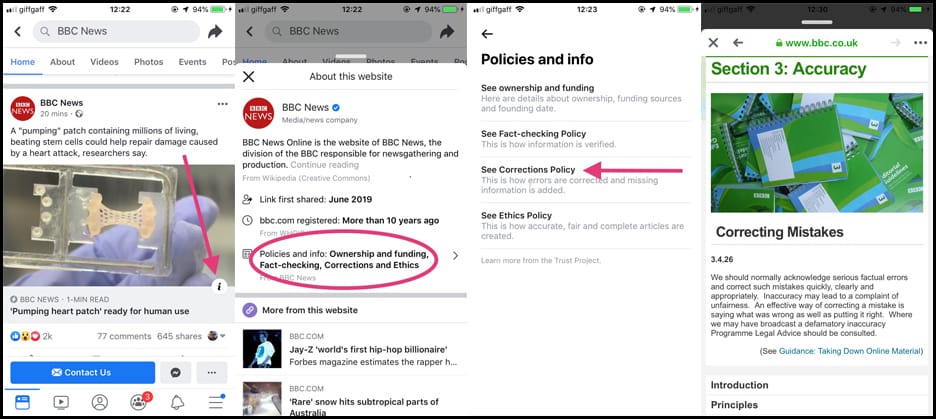Tap the www.bbc.co.uk address bar
936x419 pixels.
click(x=816, y=43)
